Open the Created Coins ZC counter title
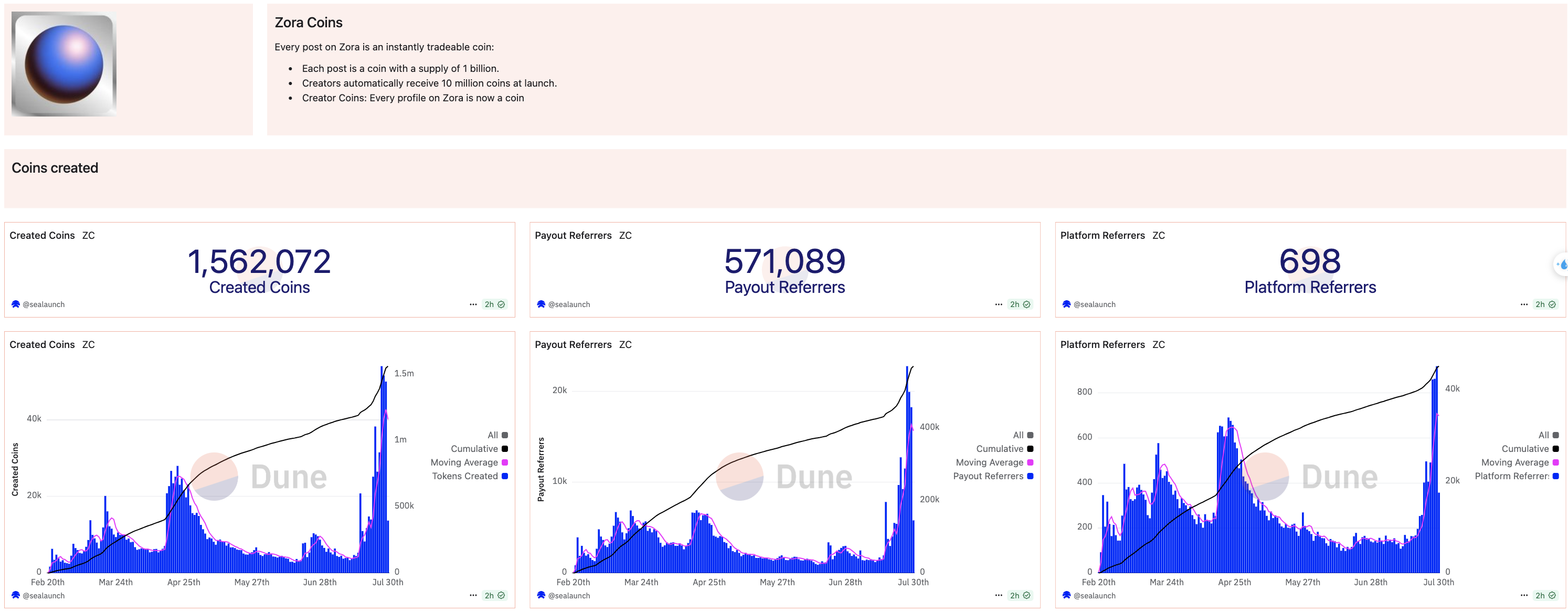Screen dimensions: 1568x612 coord(52,236)
